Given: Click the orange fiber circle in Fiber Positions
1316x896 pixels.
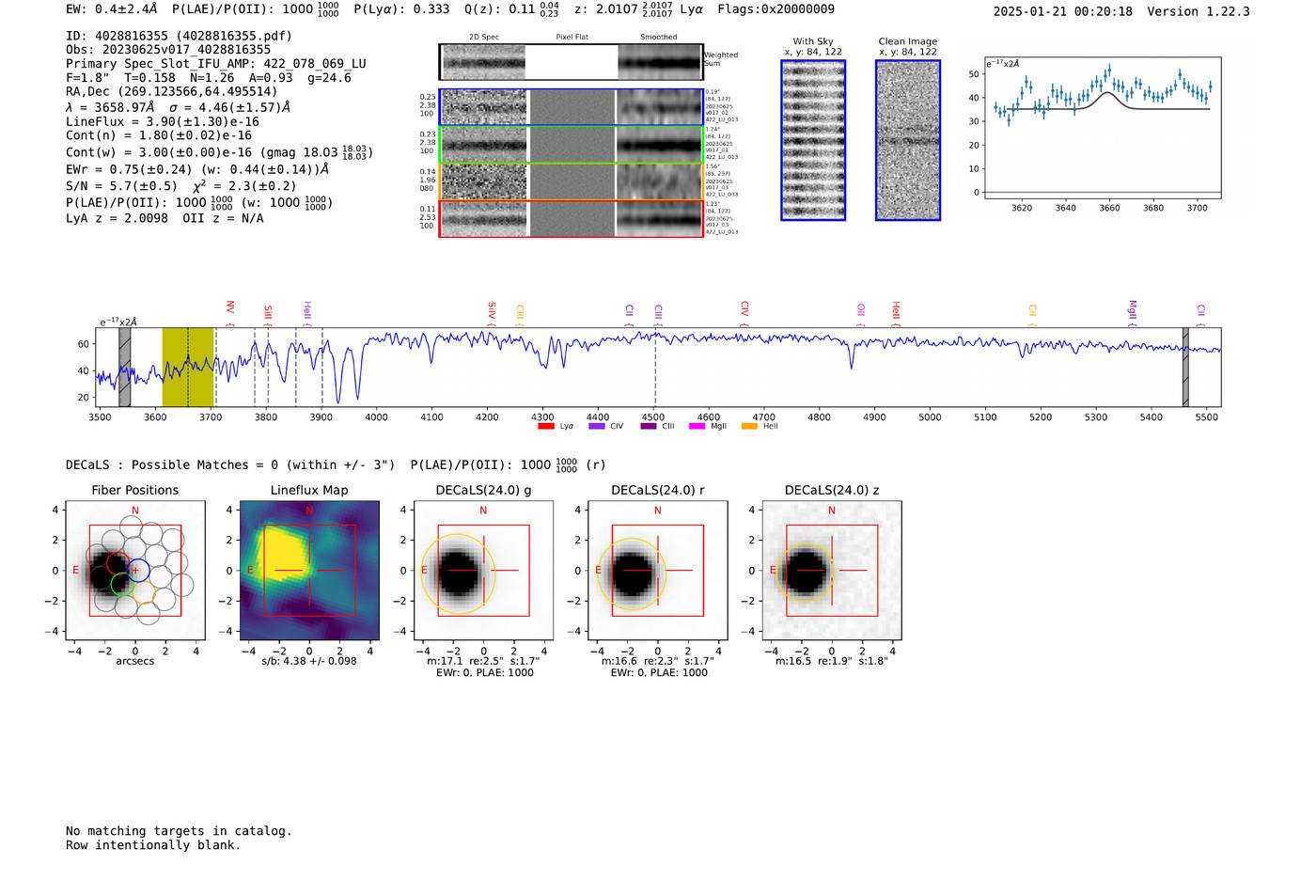Looking at the screenshot, I should (x=144, y=591).
